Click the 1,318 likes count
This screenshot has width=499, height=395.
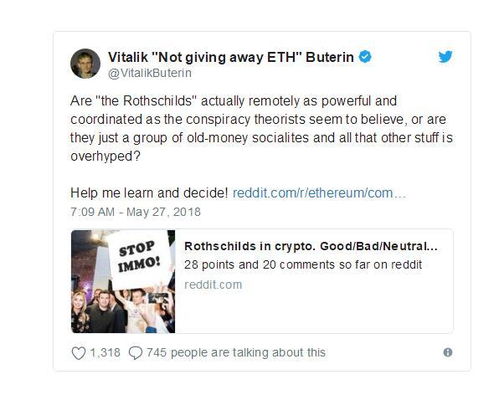point(105,353)
